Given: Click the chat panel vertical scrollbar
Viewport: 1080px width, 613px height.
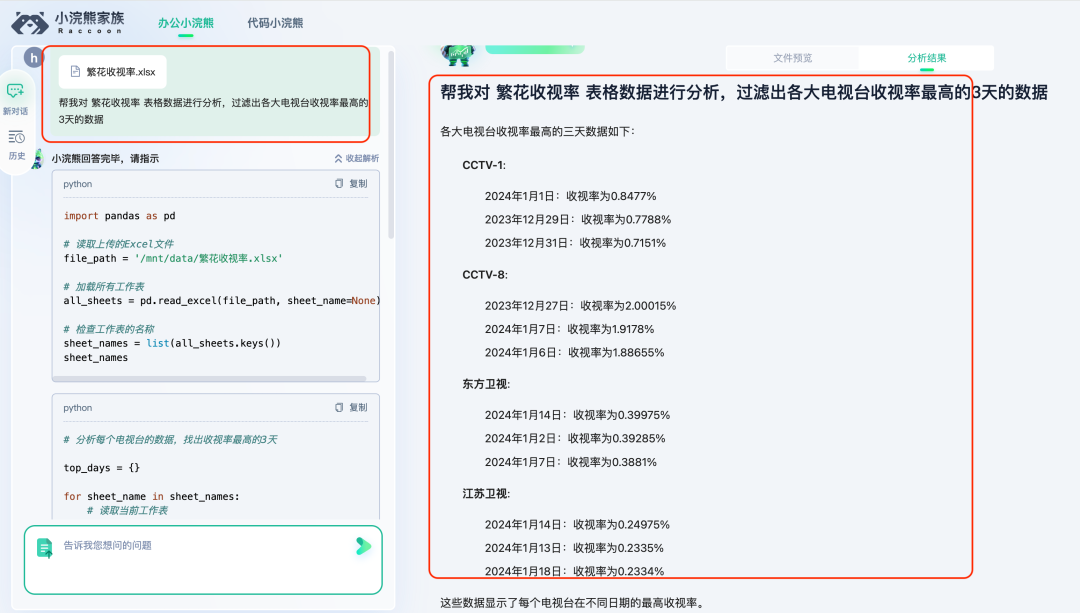Looking at the screenshot, I should click(391, 145).
